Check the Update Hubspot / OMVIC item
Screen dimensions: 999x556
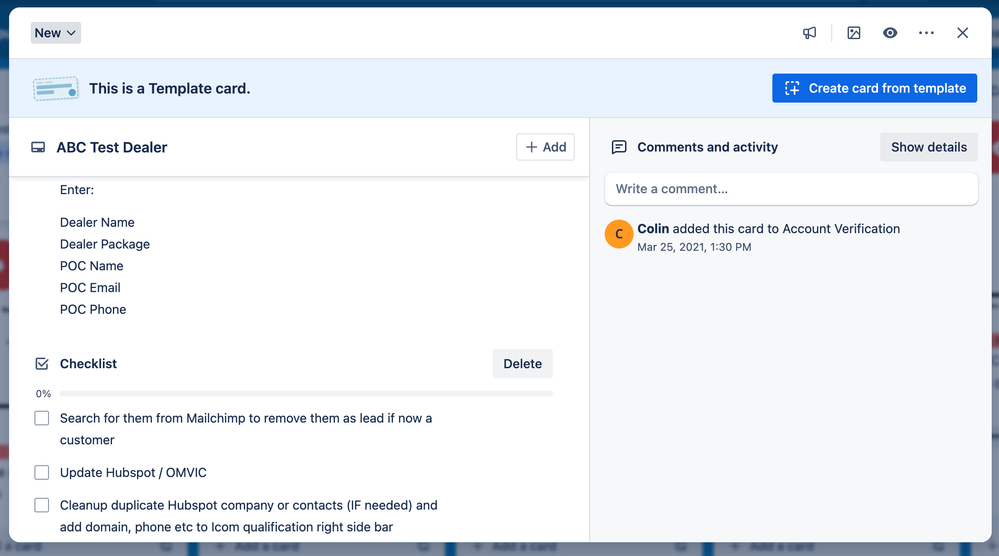pos(41,473)
